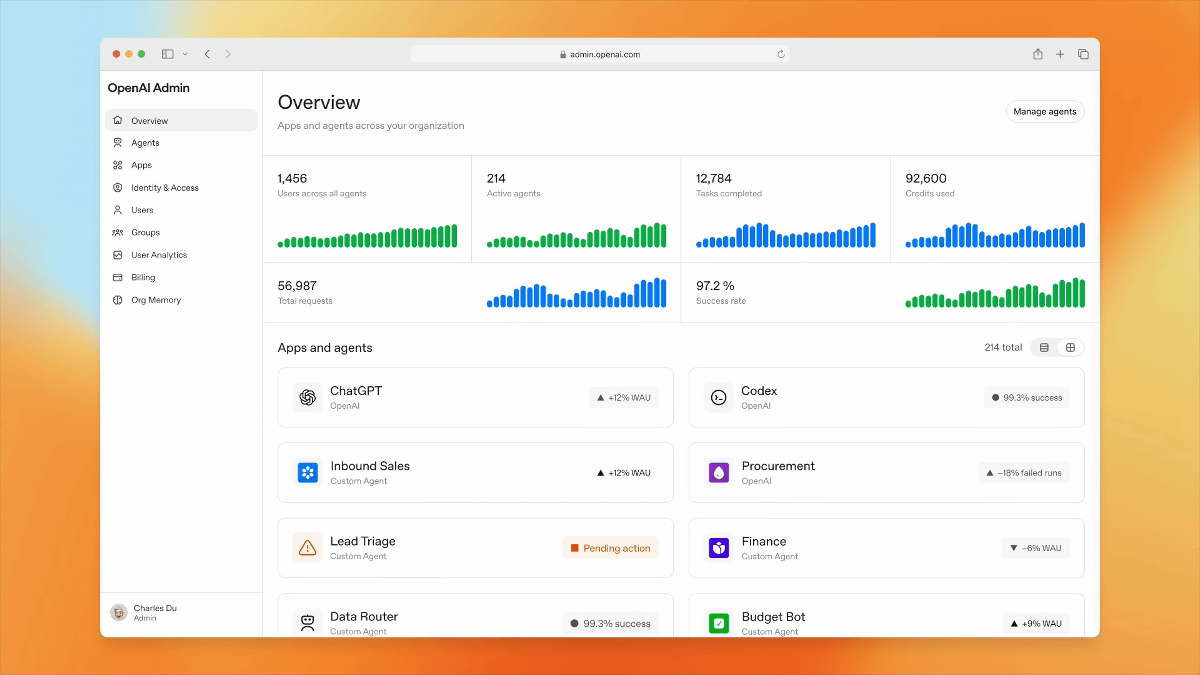The image size is (1200, 675).
Task: Click the Manage agents button
Action: (x=1044, y=112)
